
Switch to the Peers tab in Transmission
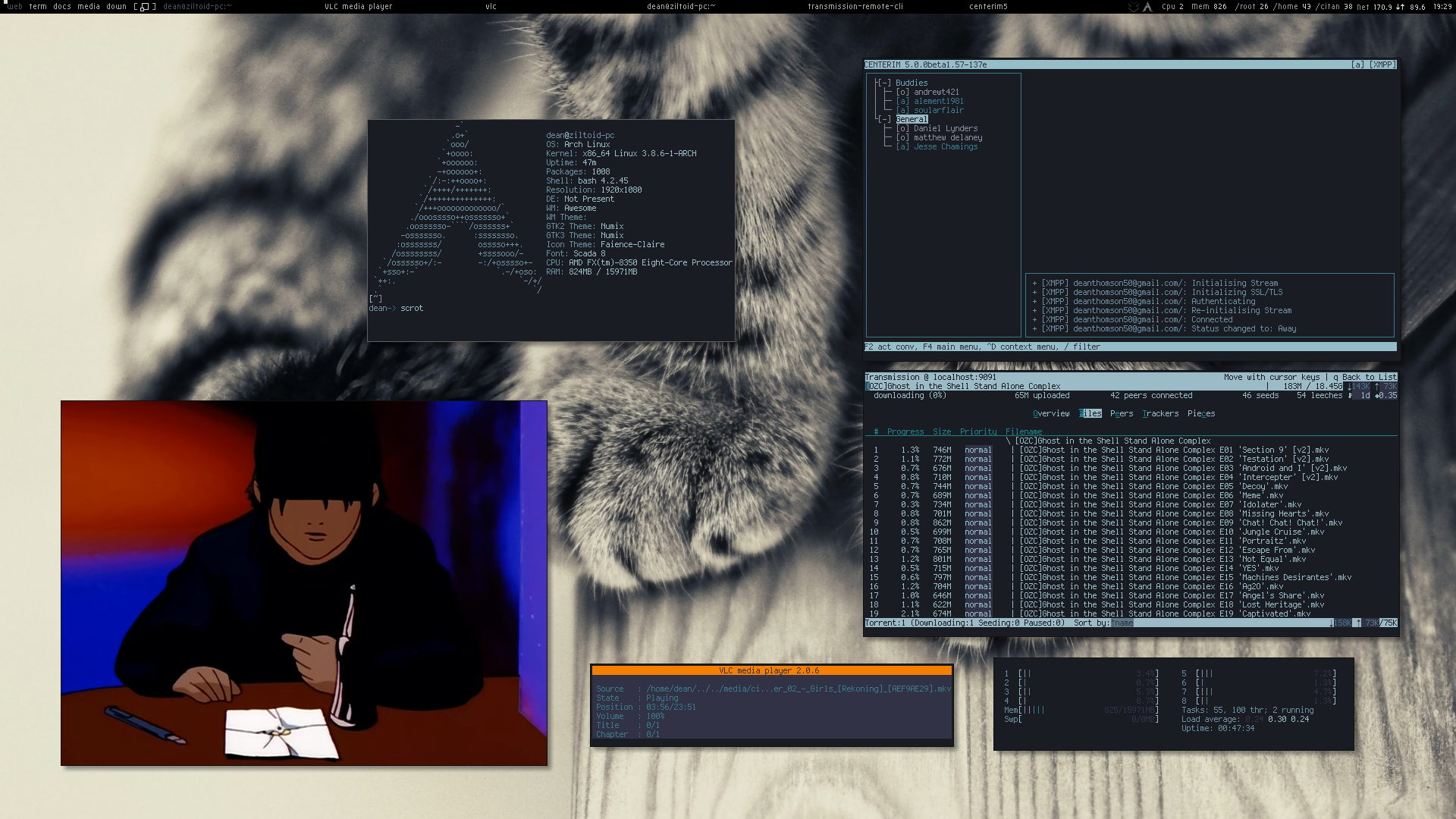1121,413
